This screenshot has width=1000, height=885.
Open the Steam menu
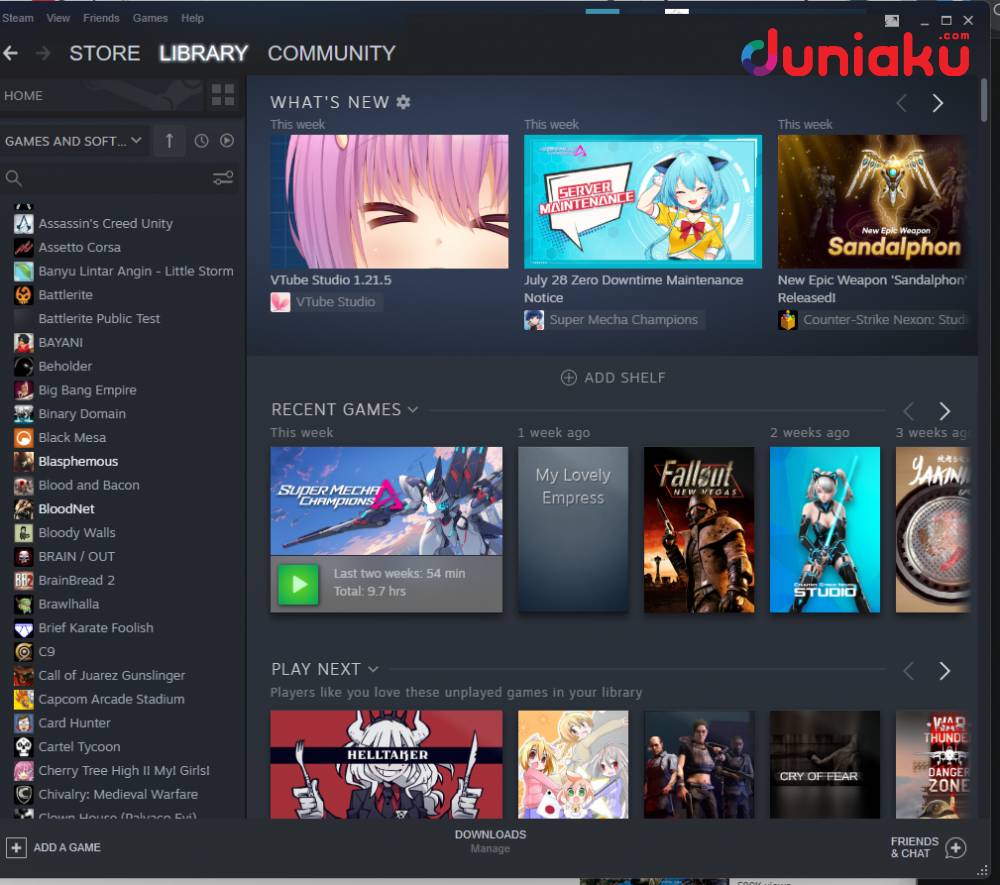coord(18,18)
